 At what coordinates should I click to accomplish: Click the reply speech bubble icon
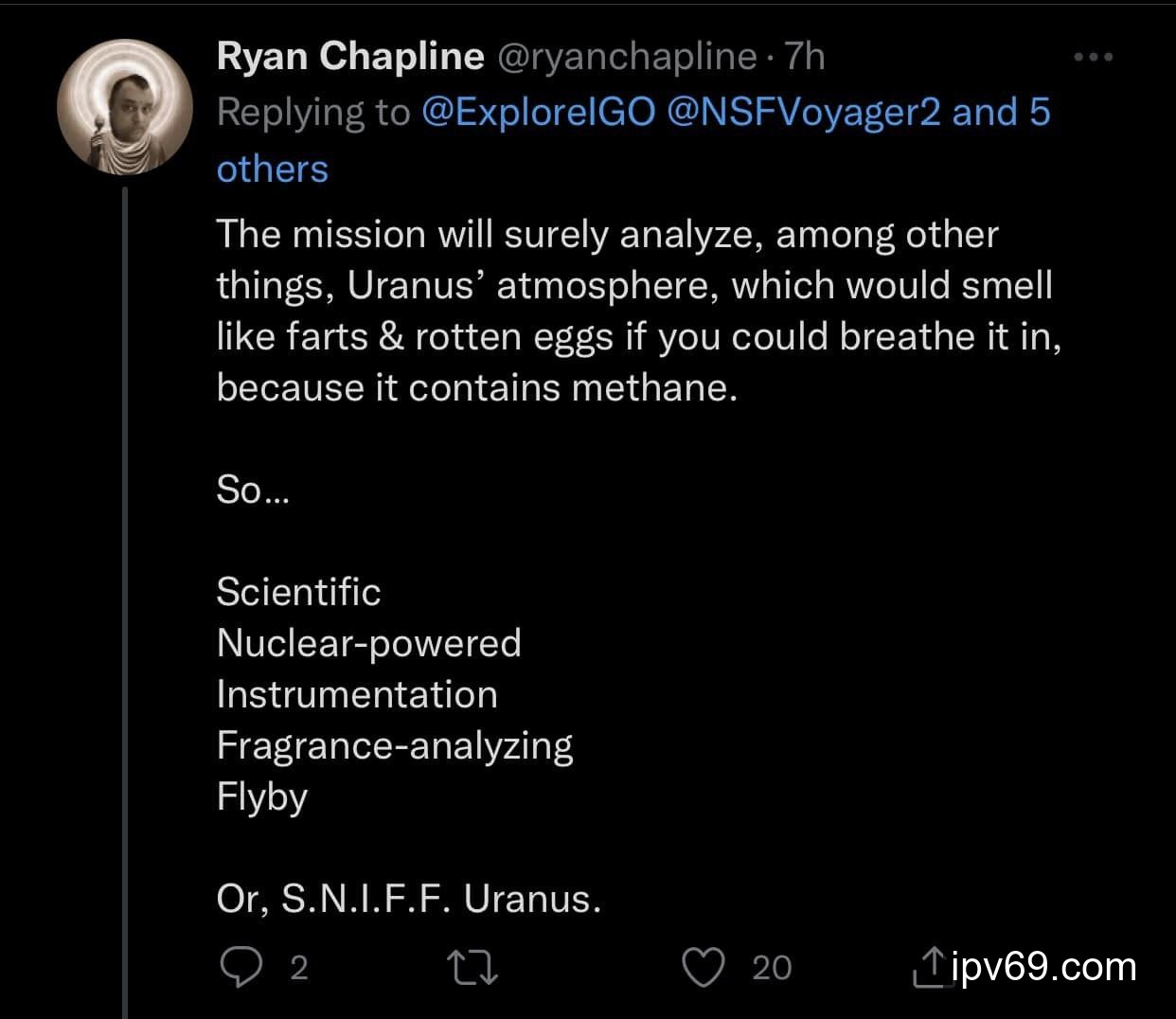pyautogui.click(x=241, y=968)
